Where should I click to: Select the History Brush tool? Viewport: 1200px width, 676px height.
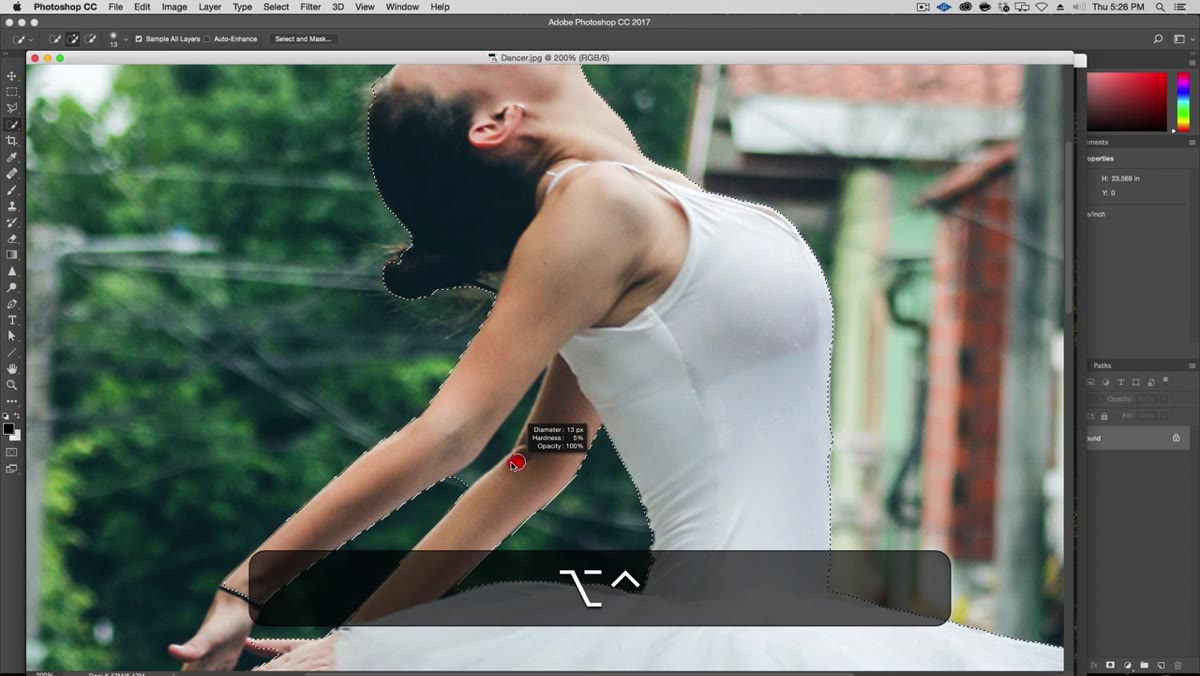(x=12, y=222)
